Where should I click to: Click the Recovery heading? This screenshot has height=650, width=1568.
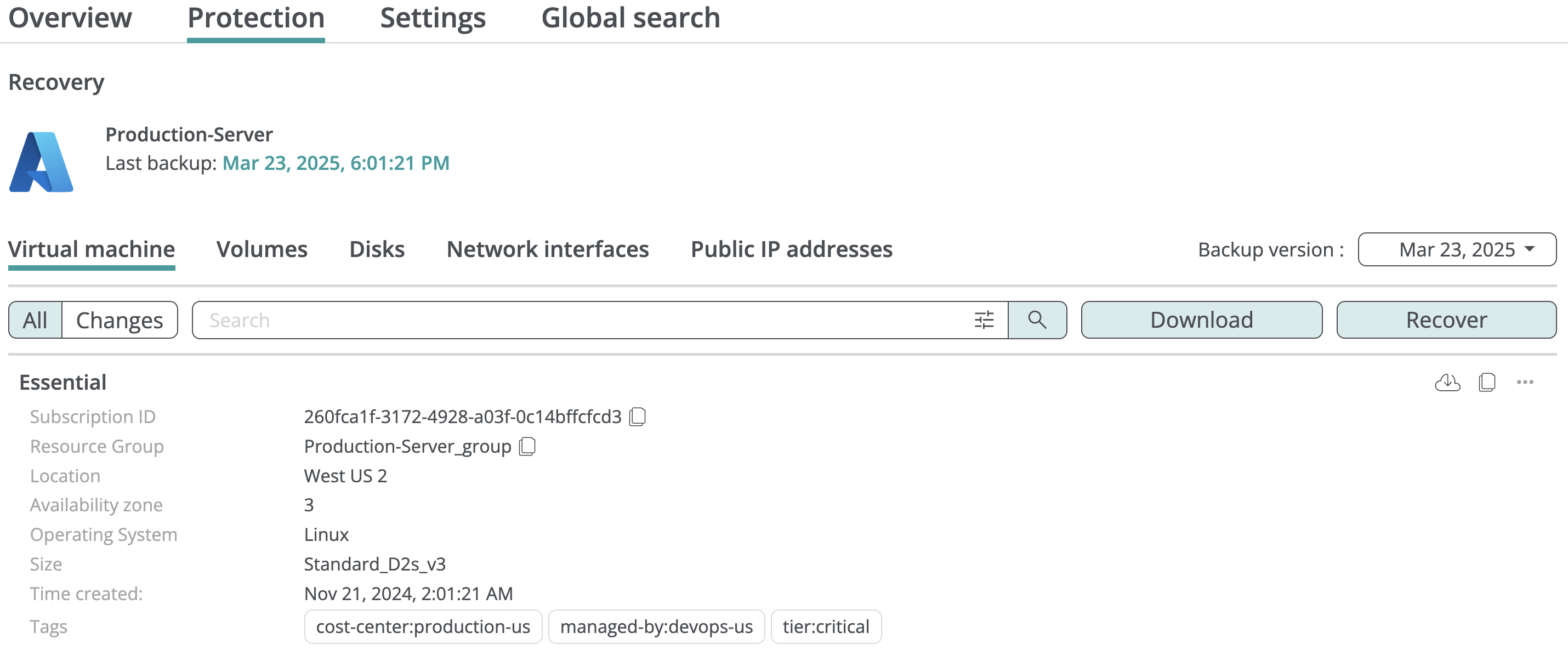click(x=56, y=82)
